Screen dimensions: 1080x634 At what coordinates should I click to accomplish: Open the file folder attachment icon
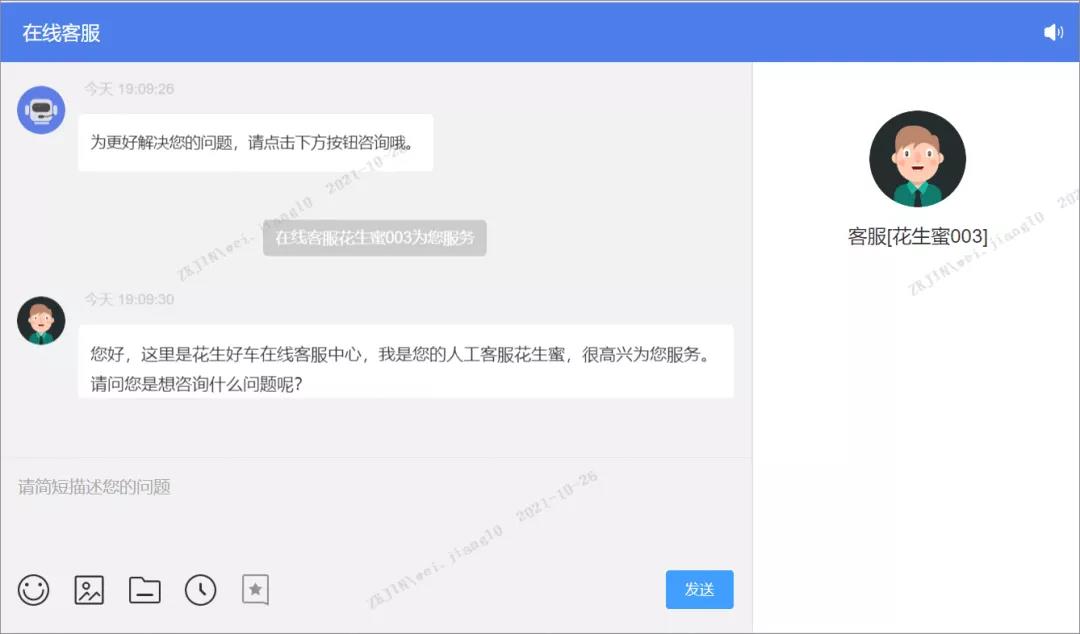point(145,590)
